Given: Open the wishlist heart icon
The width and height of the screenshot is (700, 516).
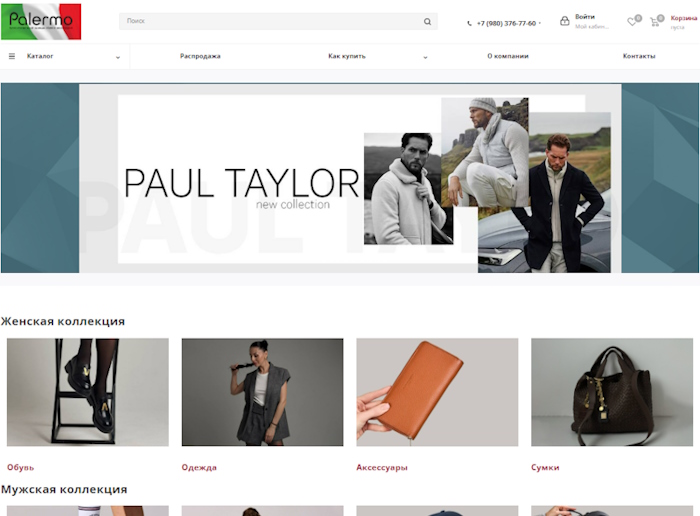Looking at the screenshot, I should [x=632, y=22].
